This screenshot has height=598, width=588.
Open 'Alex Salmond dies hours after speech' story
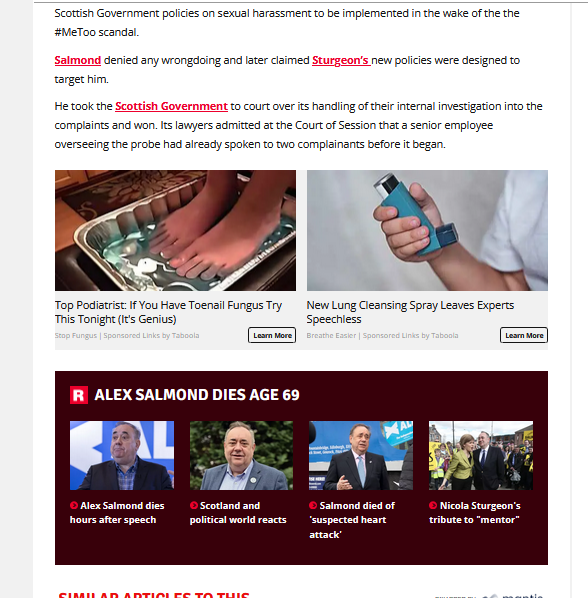pyautogui.click(x=117, y=513)
